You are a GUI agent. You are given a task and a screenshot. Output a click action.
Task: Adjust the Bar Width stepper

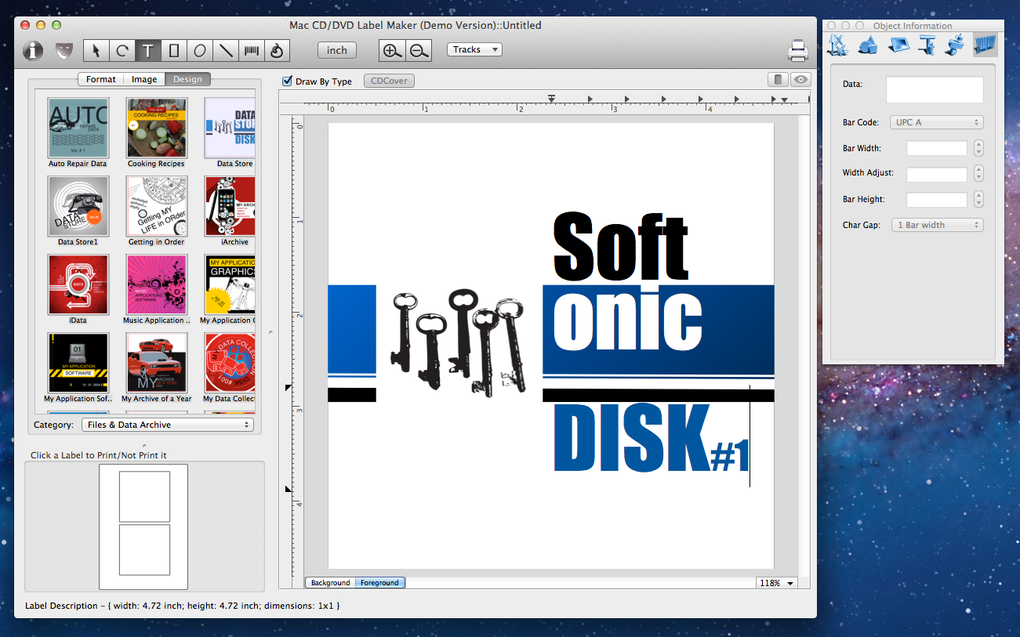tap(978, 148)
